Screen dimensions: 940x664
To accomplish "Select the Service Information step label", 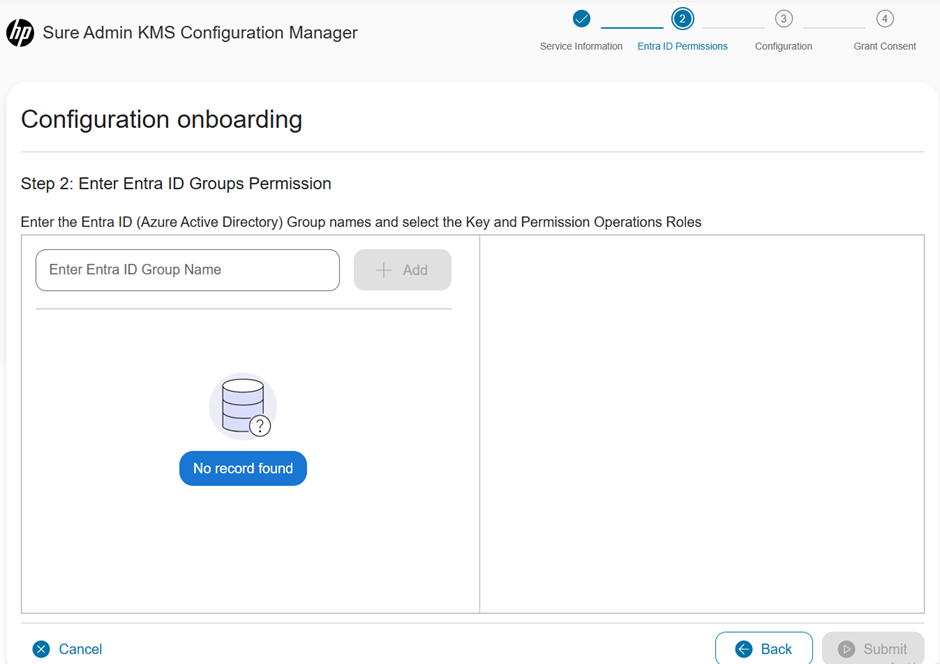I will 581,46.
